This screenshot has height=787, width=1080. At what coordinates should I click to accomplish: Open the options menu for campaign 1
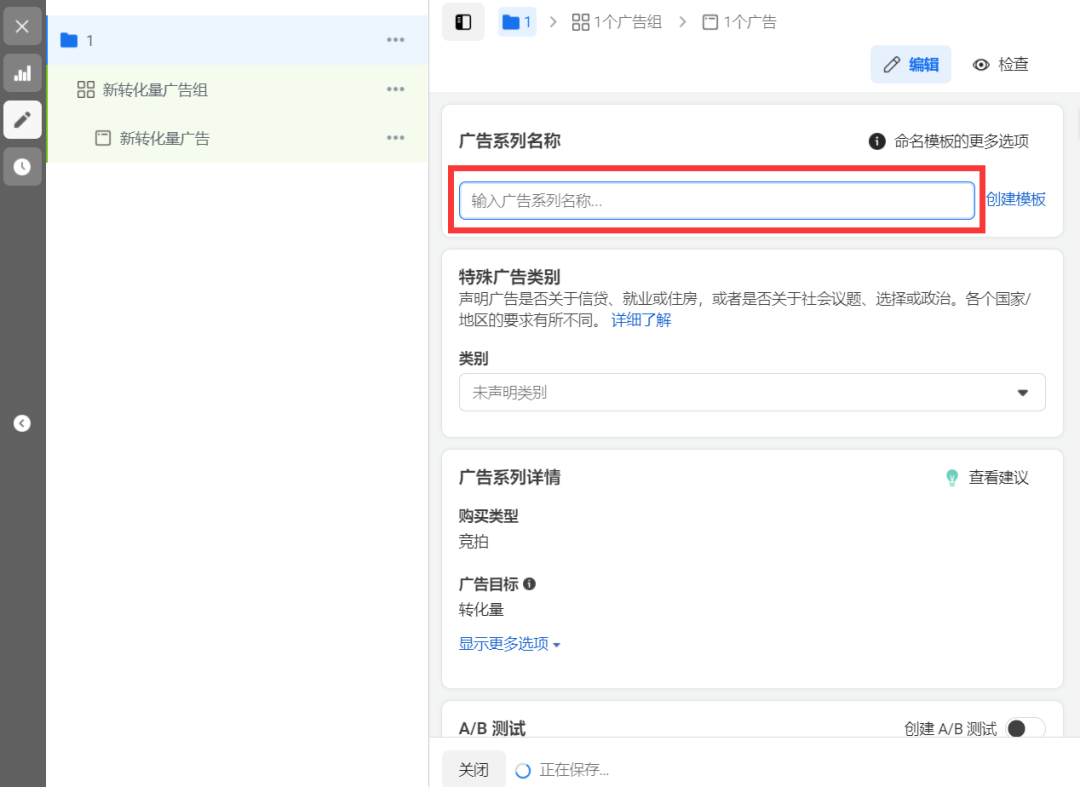coord(395,40)
